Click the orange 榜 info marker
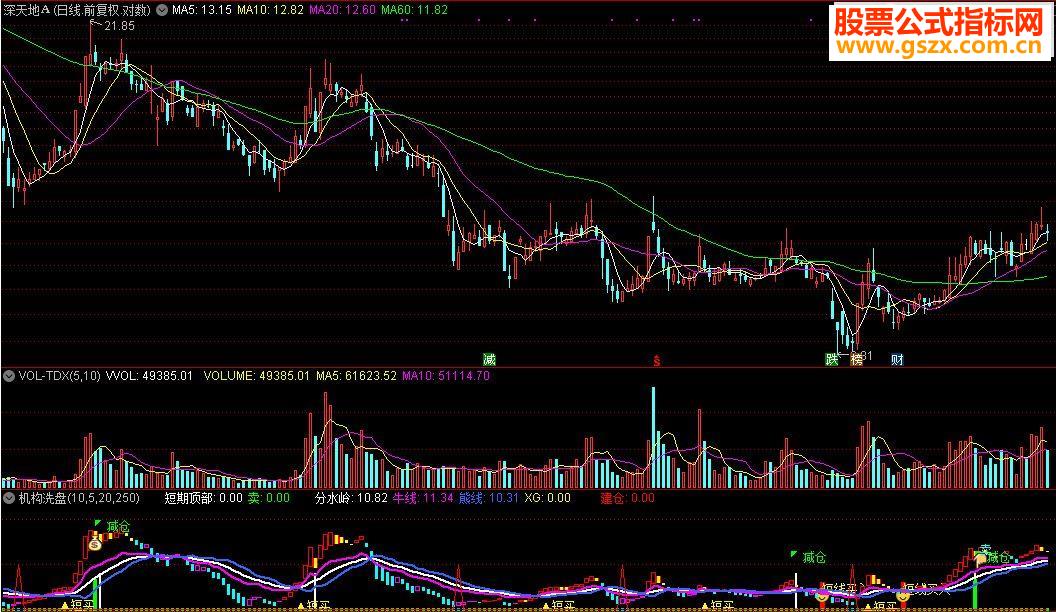The width and height of the screenshot is (1056, 612). coord(856,360)
